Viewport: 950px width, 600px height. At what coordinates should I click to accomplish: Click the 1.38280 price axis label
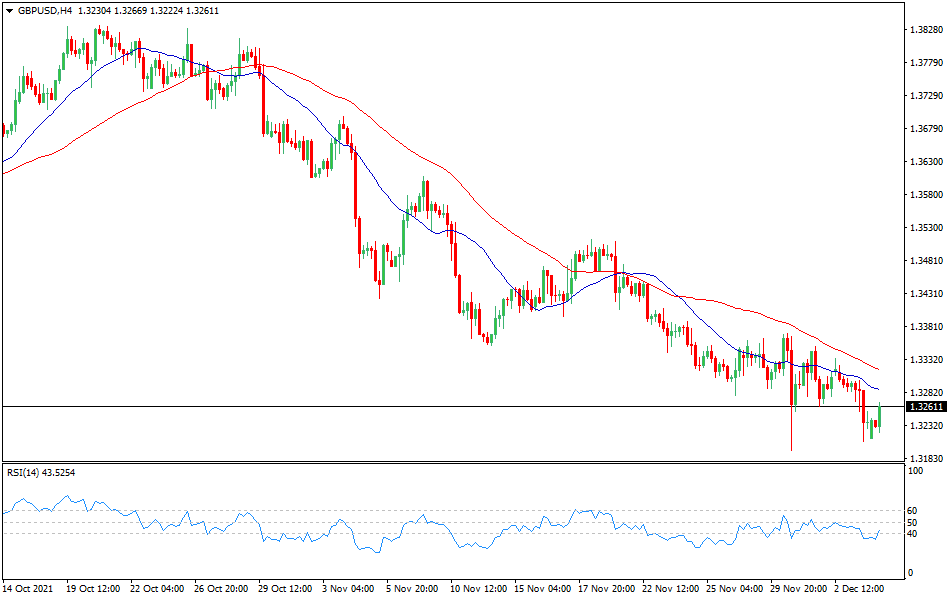click(x=926, y=30)
